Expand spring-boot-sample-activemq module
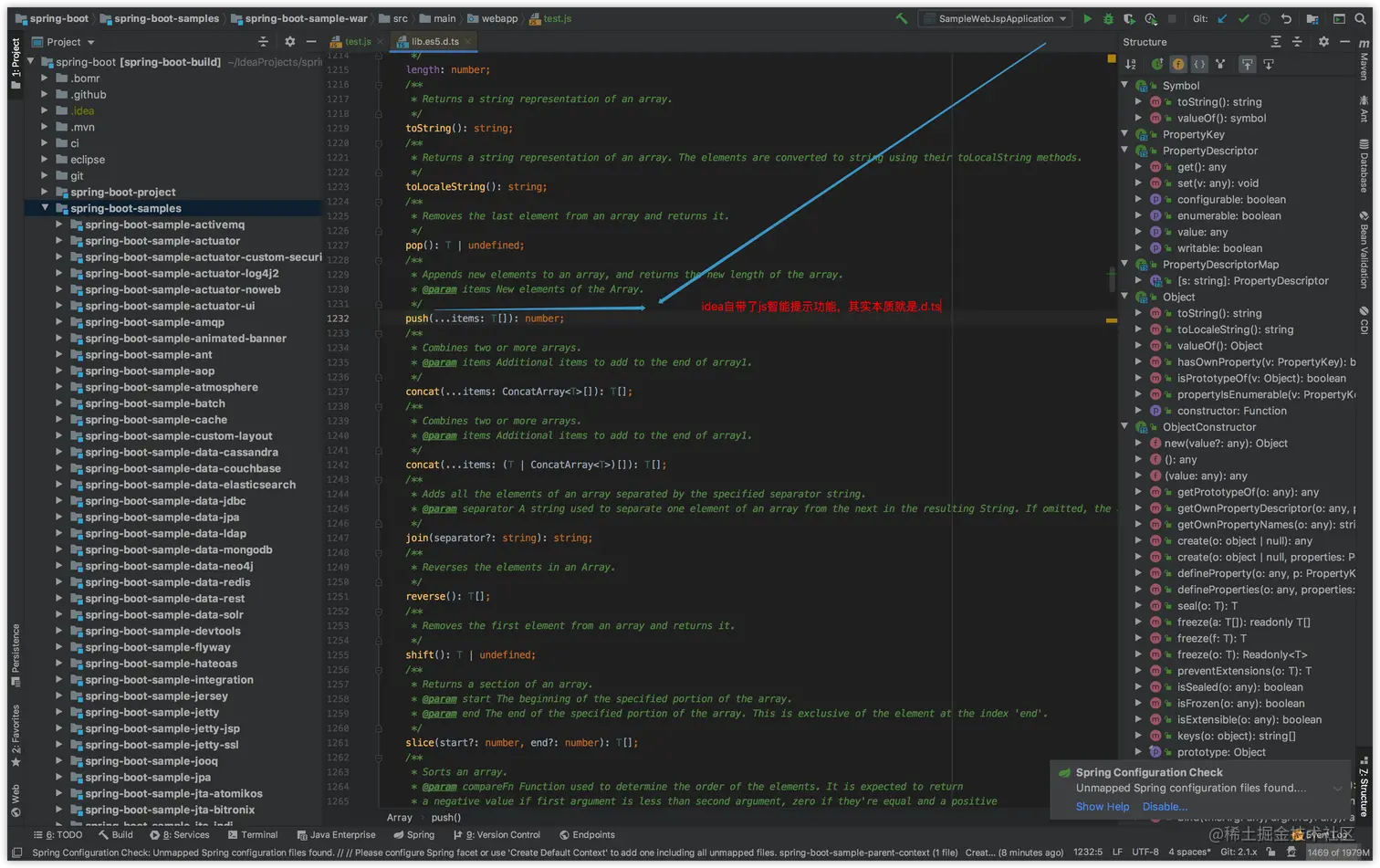 pos(59,225)
